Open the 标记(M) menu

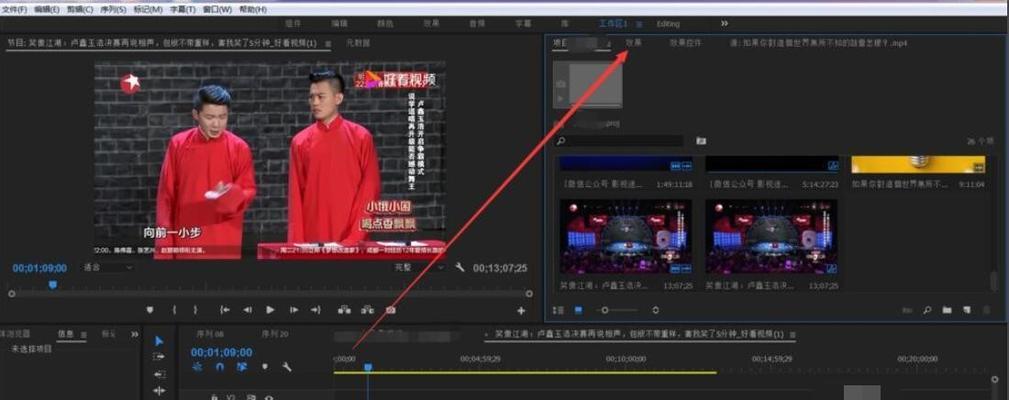pyautogui.click(x=149, y=10)
